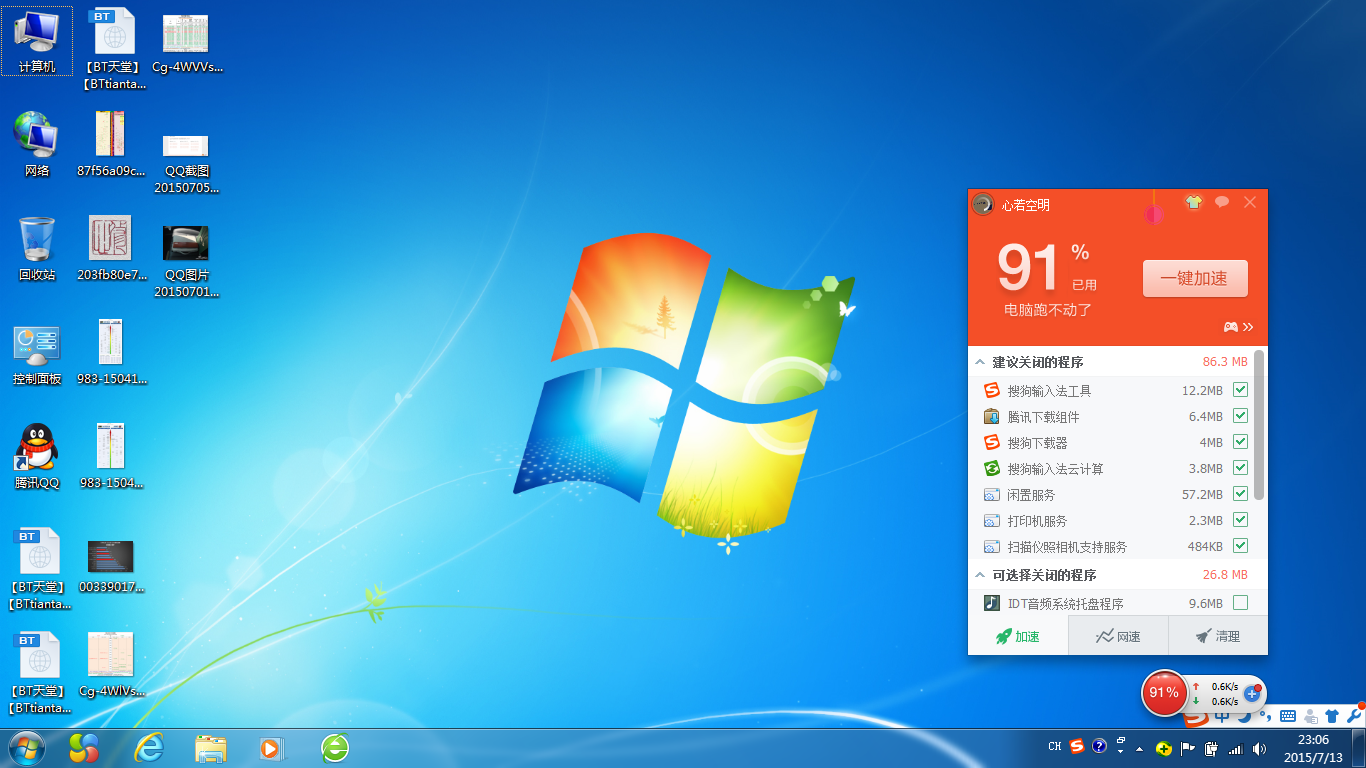Uncheck the 腾讯下载组件 checkbox

point(1240,416)
